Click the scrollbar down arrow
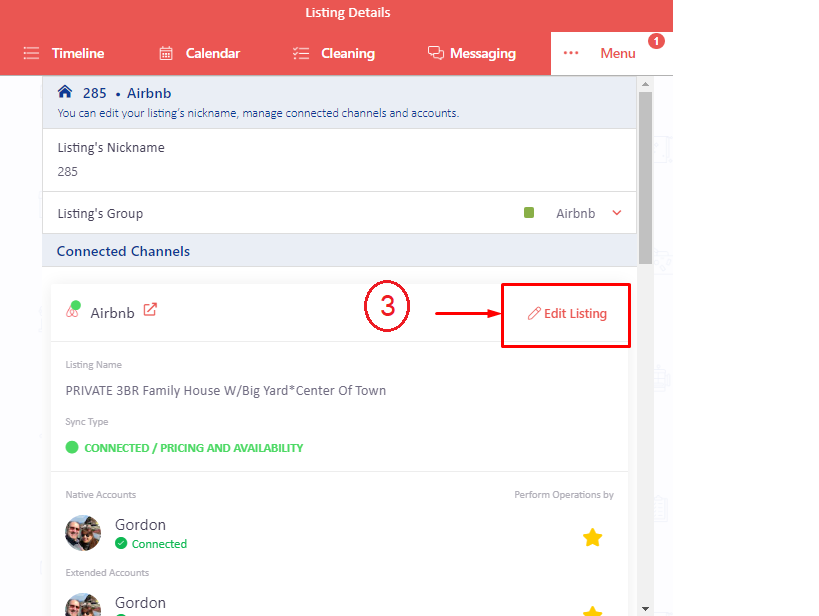 (646, 609)
